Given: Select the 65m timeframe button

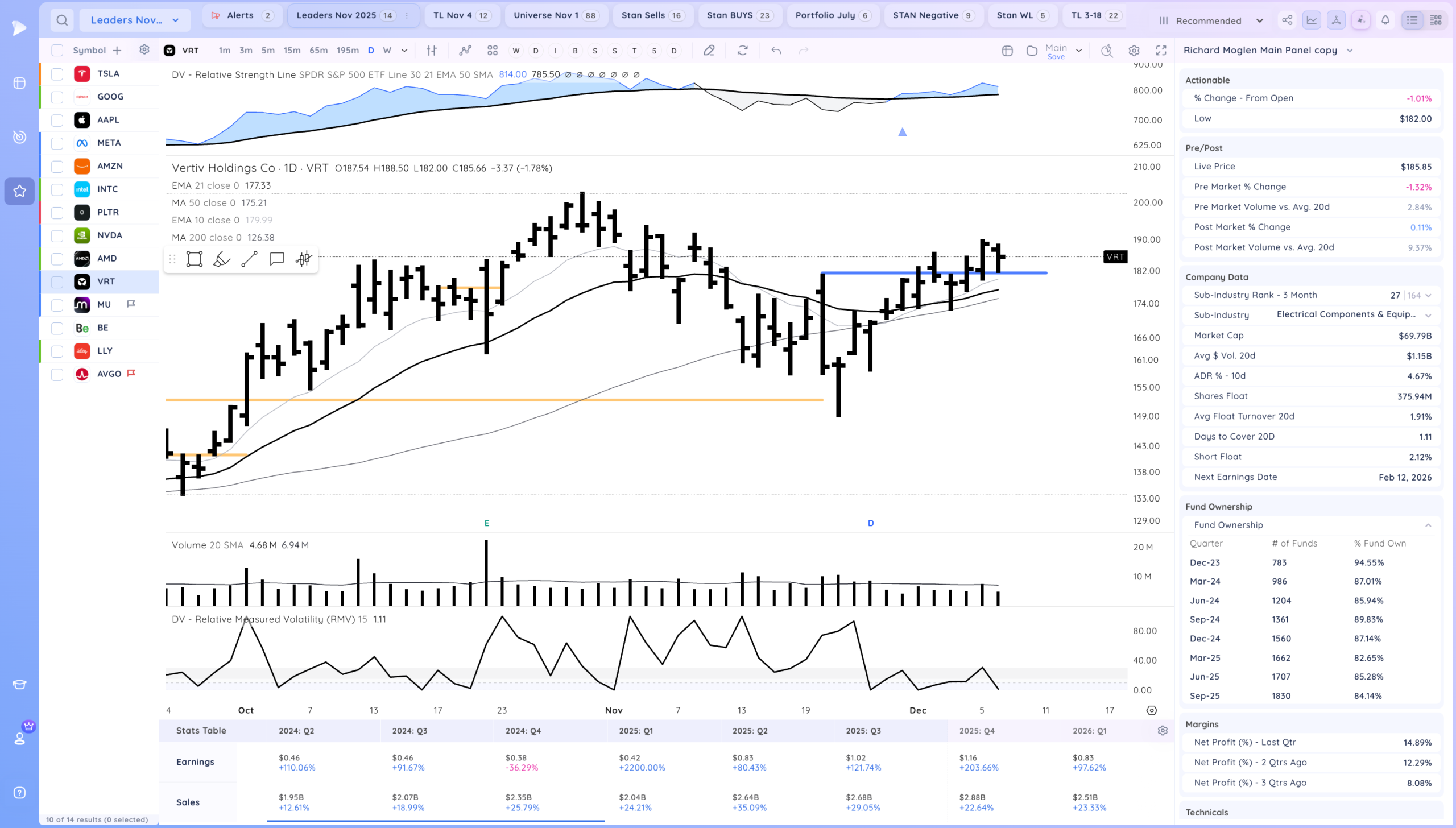Looking at the screenshot, I should point(318,51).
